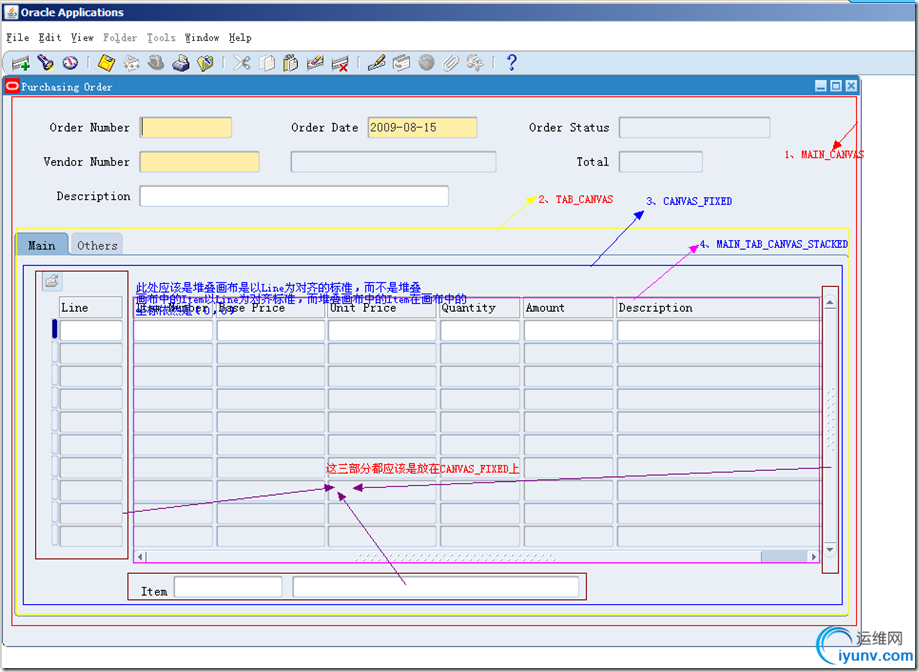The image size is (919, 672).
Task: Open the Edit menu
Action: pyautogui.click(x=50, y=37)
